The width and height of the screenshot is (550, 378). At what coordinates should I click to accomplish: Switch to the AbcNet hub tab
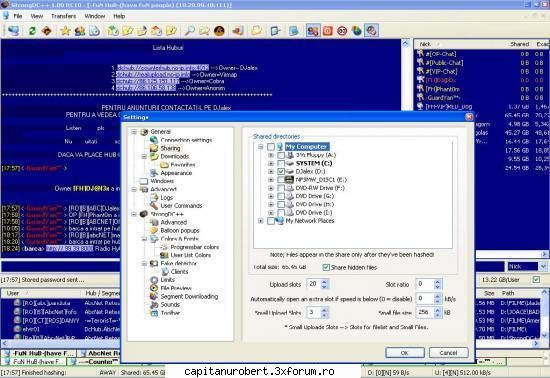[99, 353]
